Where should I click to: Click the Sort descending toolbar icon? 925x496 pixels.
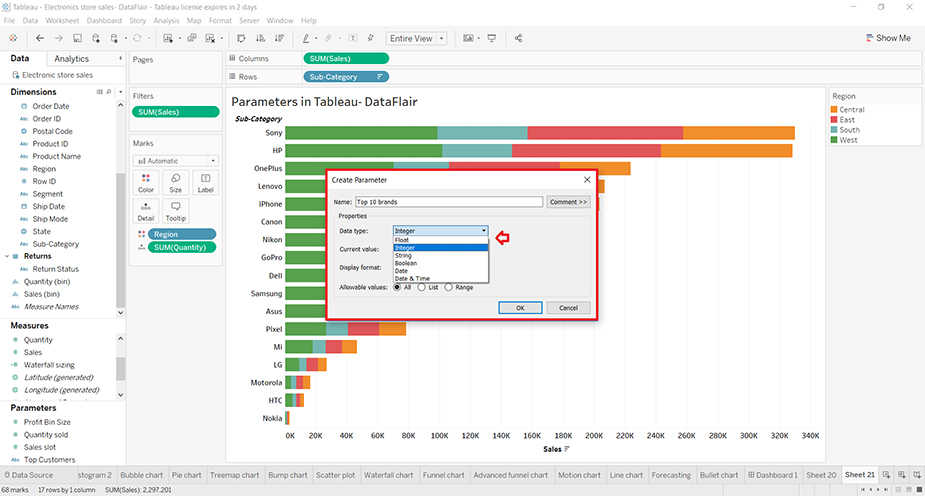point(279,38)
